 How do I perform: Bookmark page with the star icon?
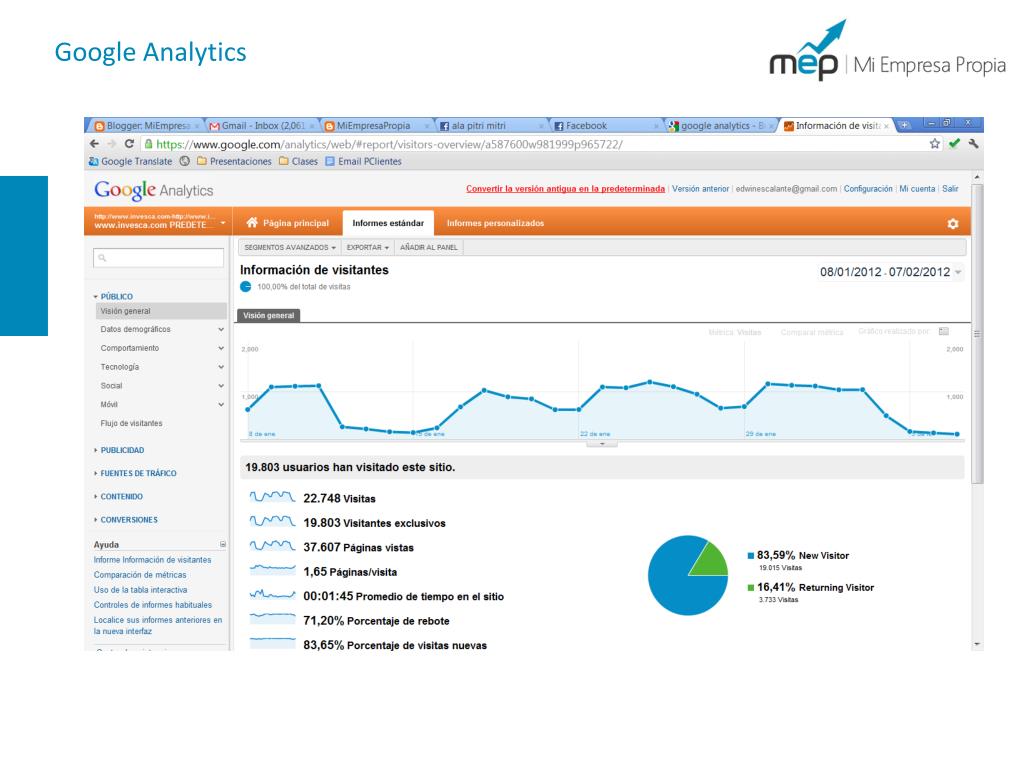click(x=935, y=144)
